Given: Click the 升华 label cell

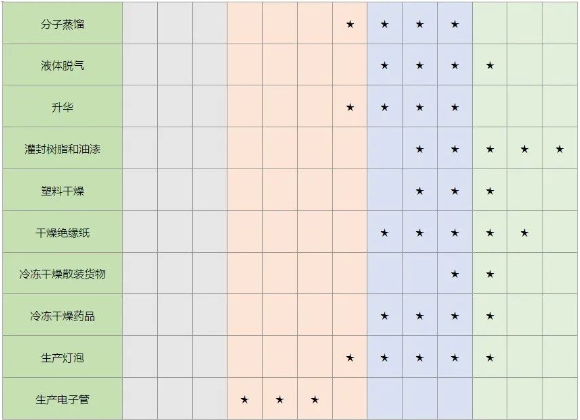Looking at the screenshot, I should (63, 107).
